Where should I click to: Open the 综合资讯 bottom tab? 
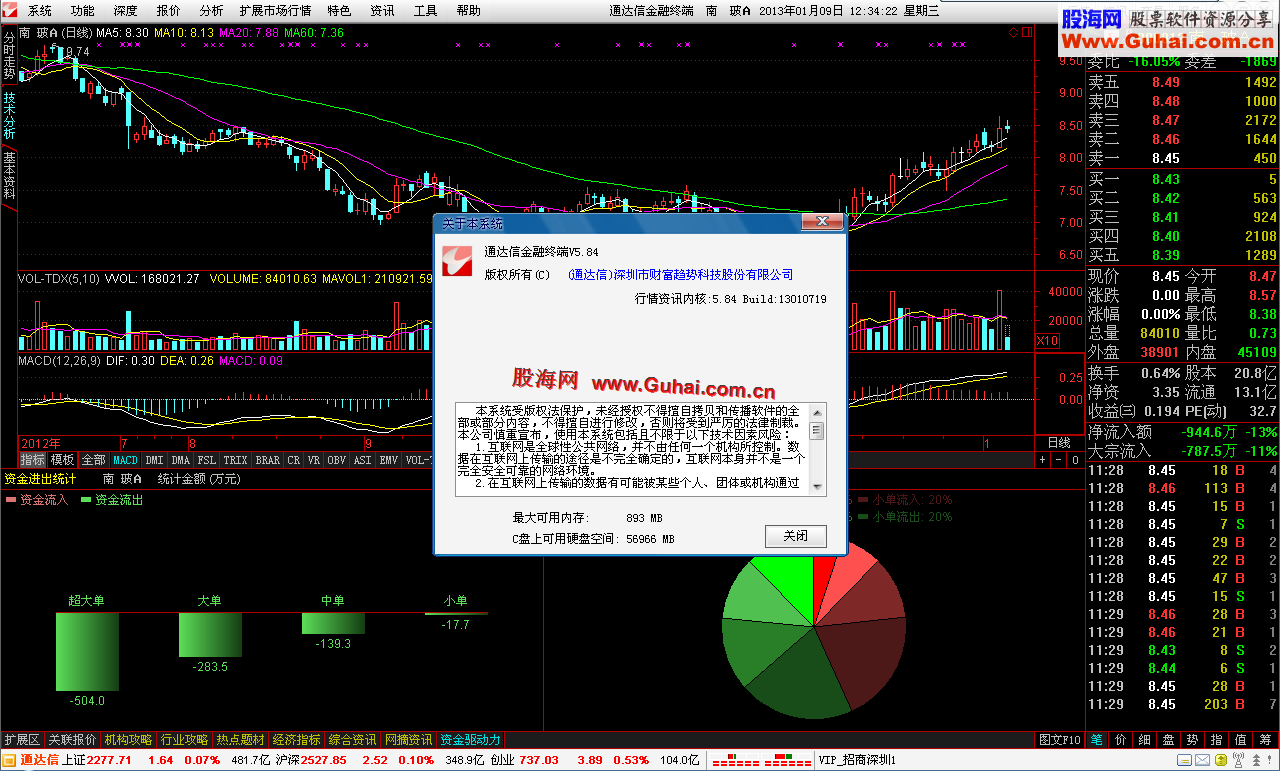[x=352, y=740]
